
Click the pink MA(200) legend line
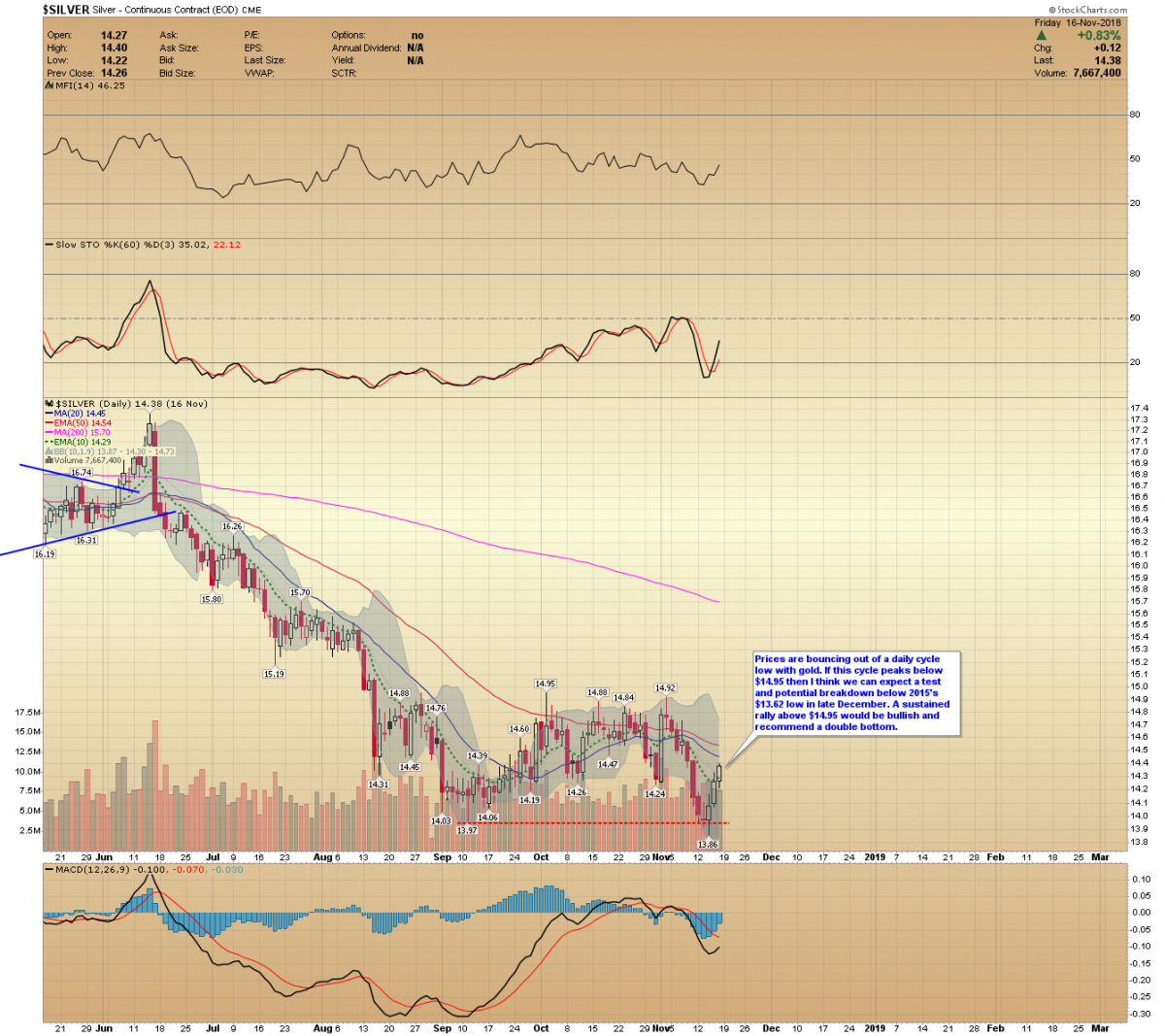pyautogui.click(x=49, y=433)
